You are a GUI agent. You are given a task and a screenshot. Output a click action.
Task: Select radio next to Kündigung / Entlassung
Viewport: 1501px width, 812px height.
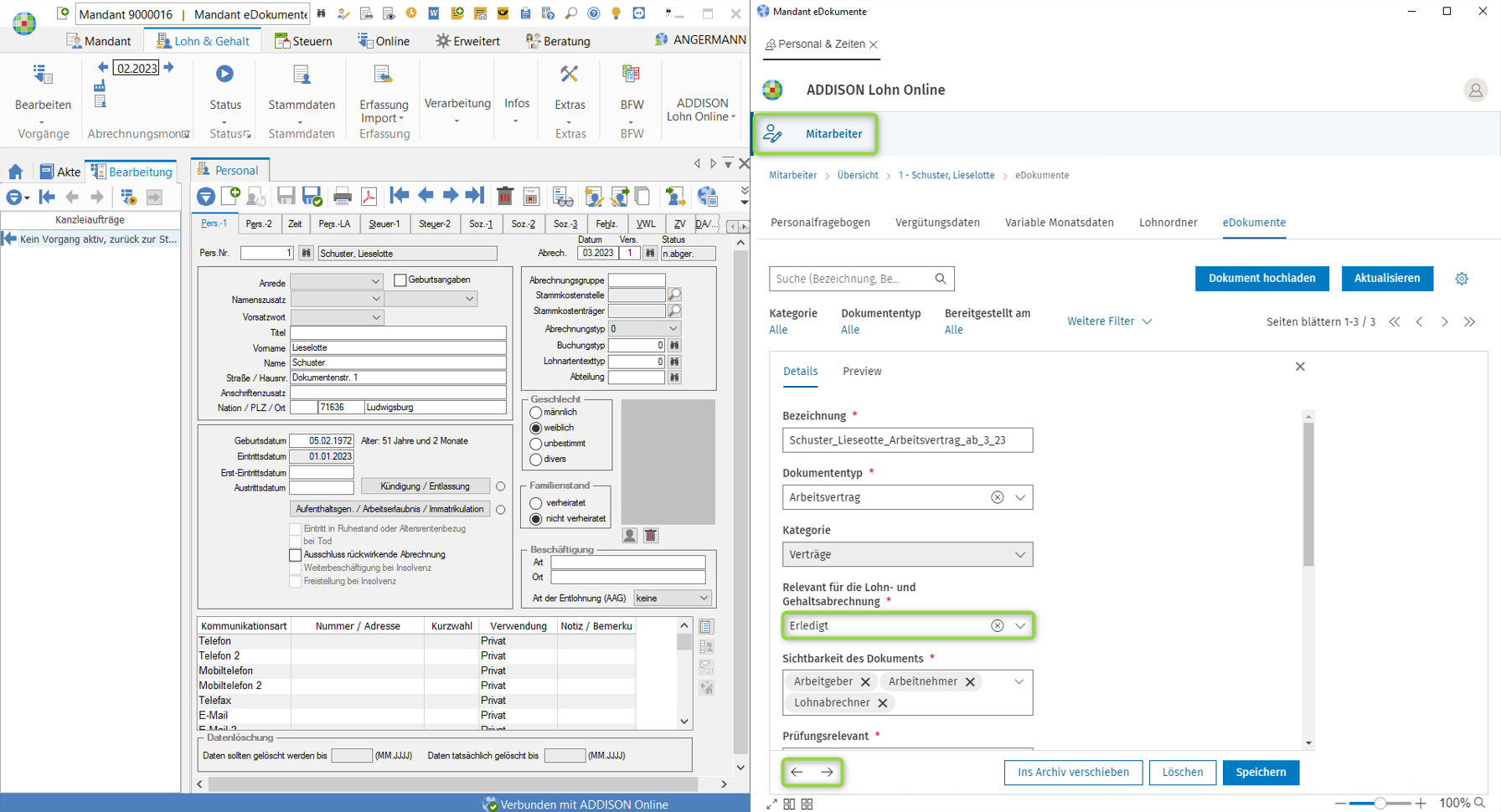(501, 486)
